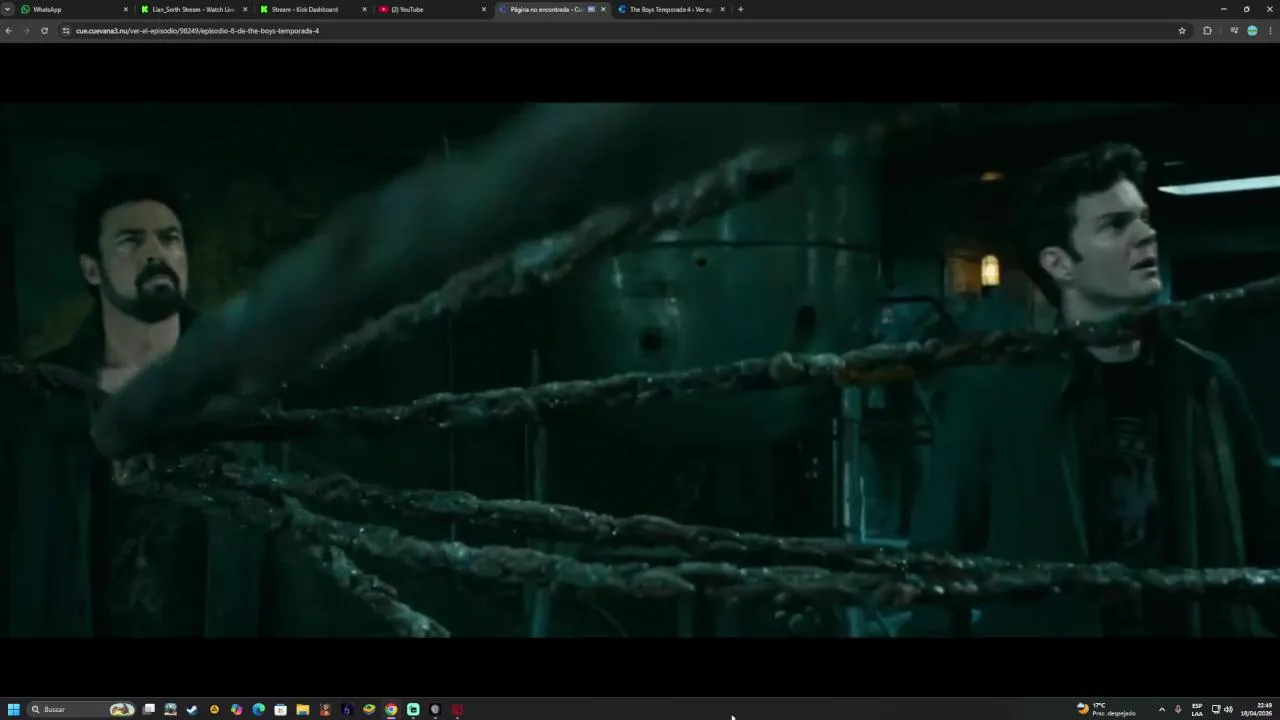Screen dimensions: 1280x720
Task: Open Steam from the taskbar
Action: (x=192, y=709)
